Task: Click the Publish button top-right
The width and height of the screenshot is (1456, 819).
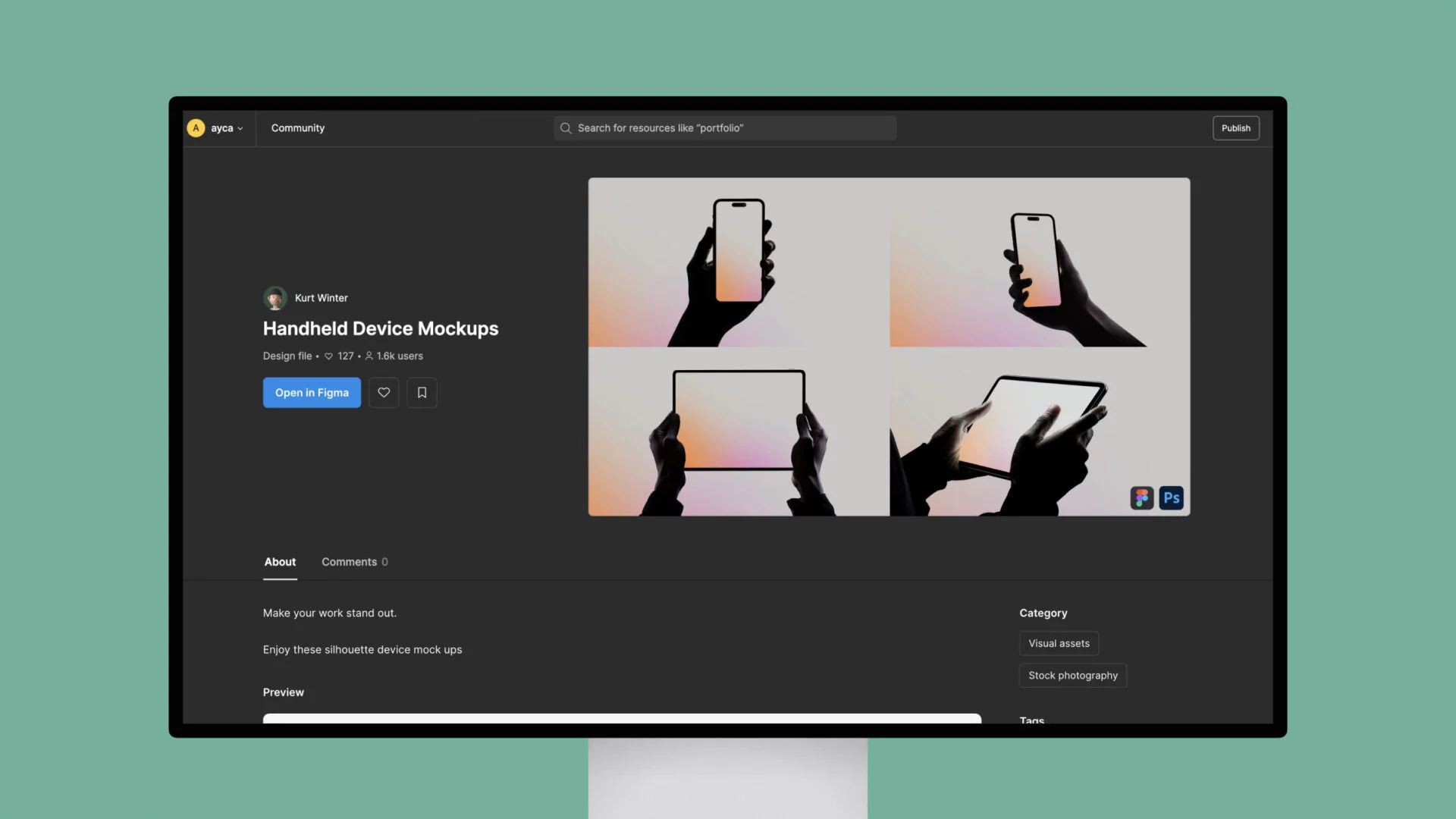Action: coord(1236,128)
